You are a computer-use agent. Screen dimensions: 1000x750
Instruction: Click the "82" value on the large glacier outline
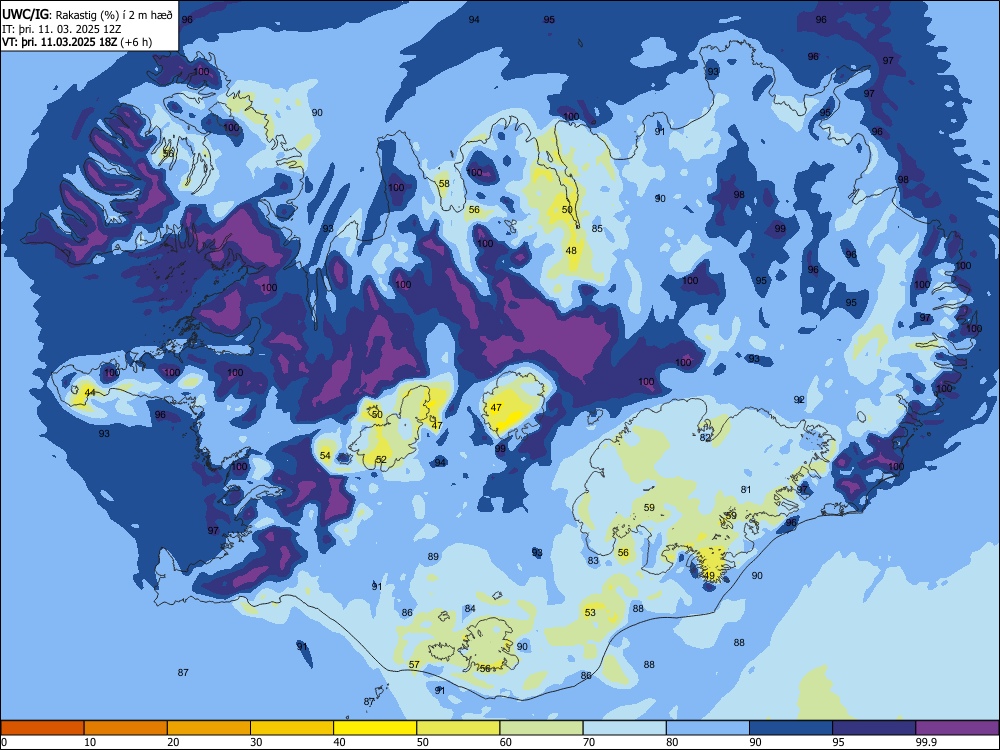pyautogui.click(x=705, y=438)
